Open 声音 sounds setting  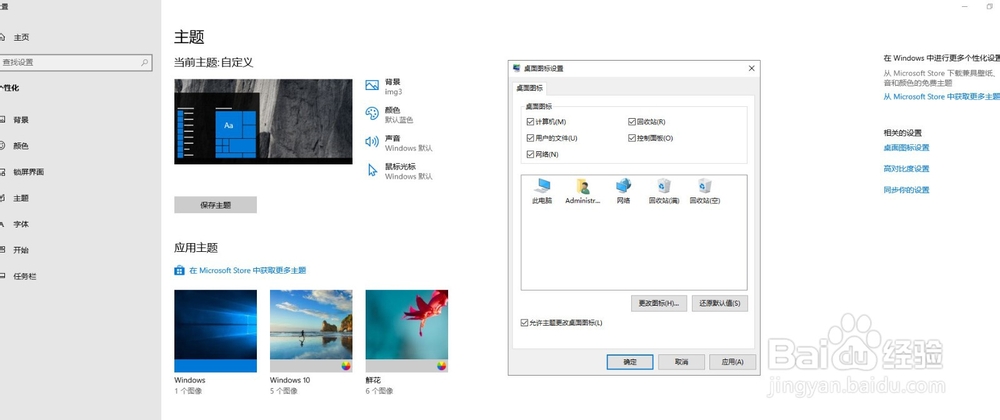(399, 143)
